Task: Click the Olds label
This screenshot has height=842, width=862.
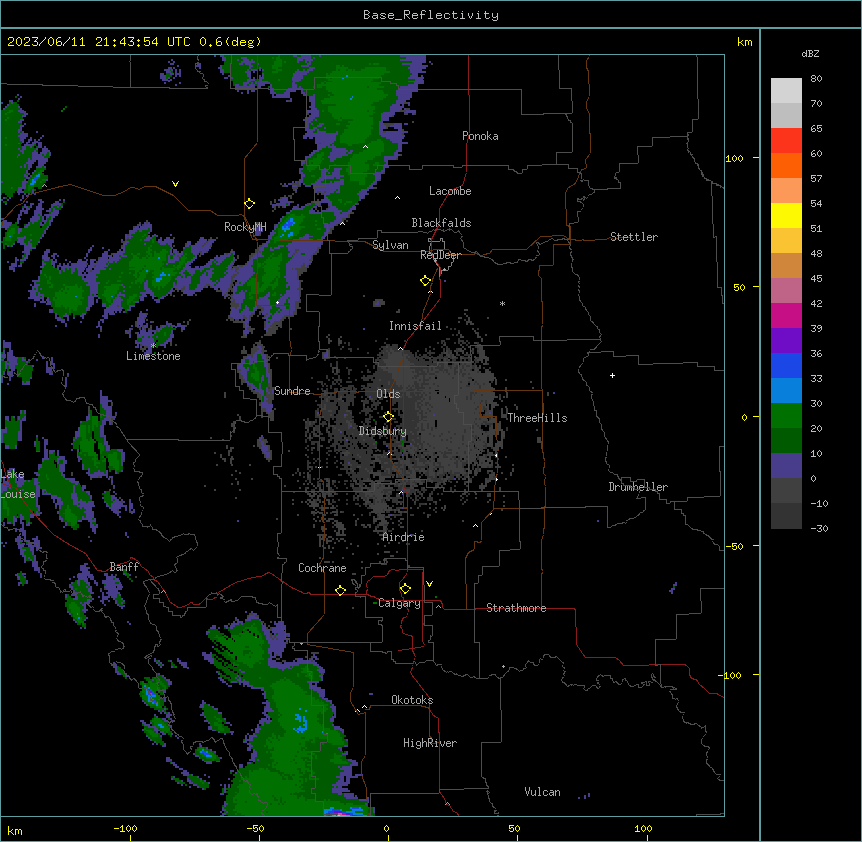Action: point(388,394)
